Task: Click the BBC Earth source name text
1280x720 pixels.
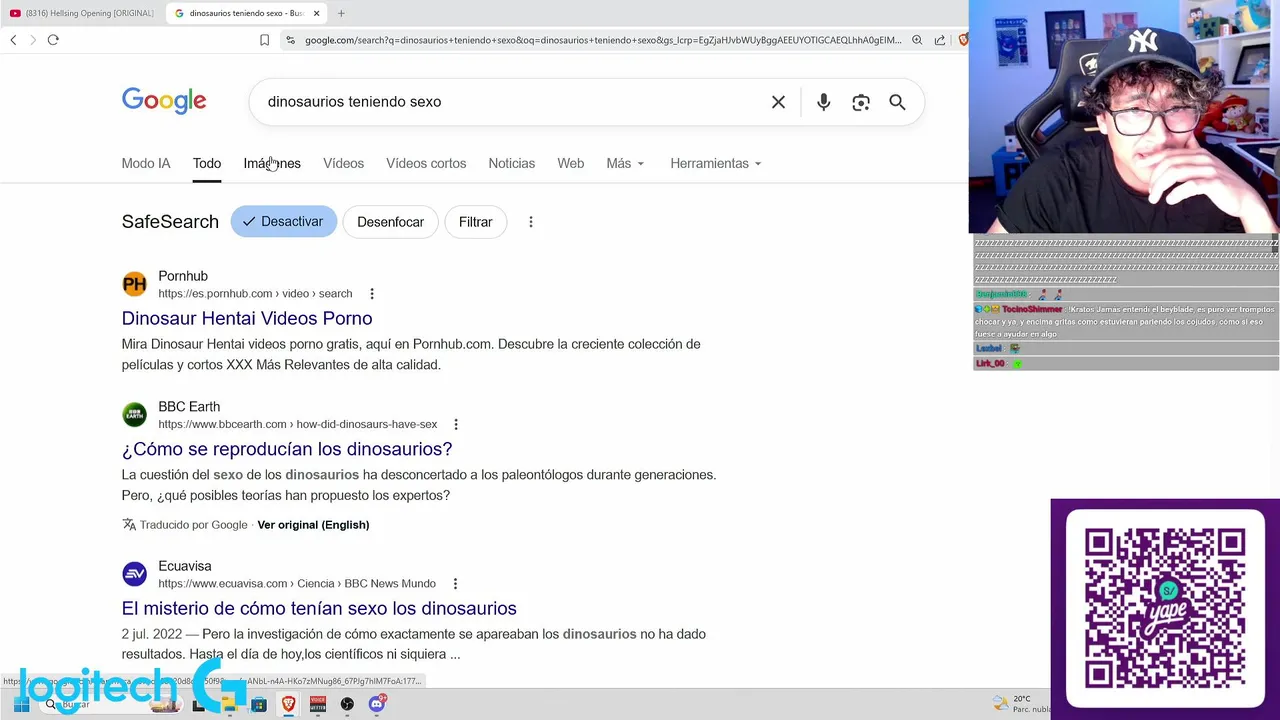Action: 189,407
